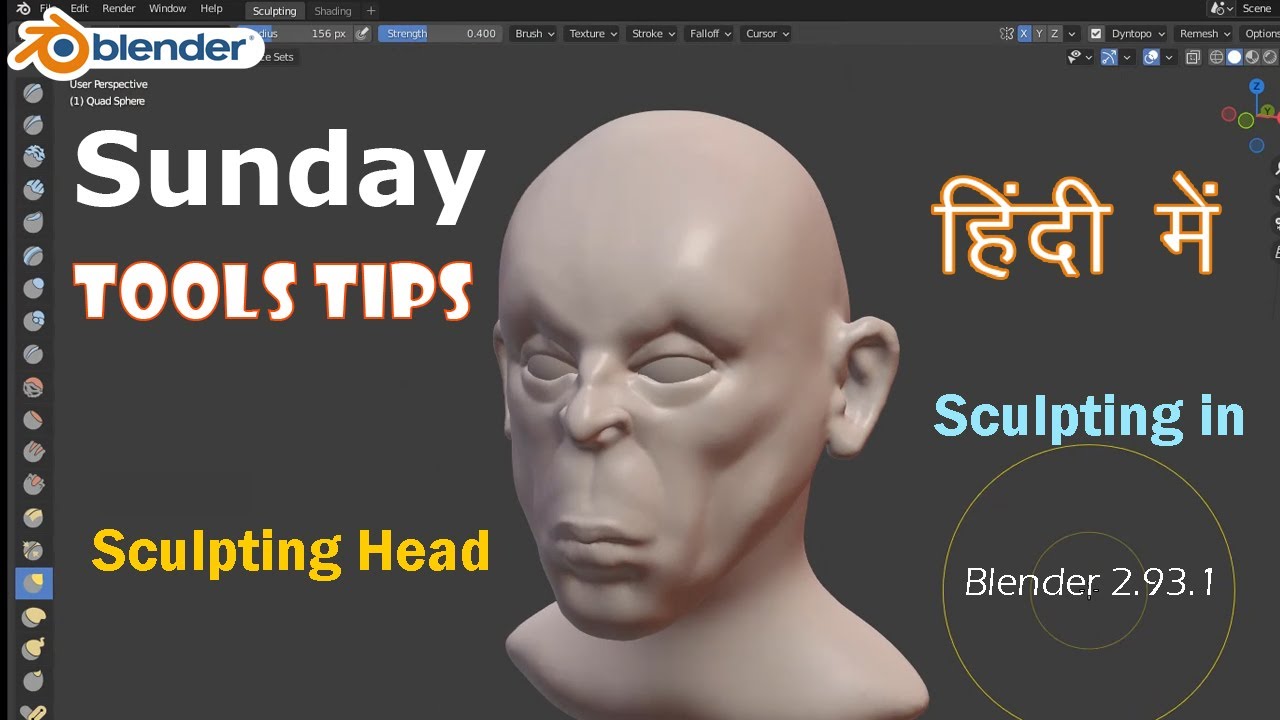Image resolution: width=1280 pixels, height=720 pixels.
Task: Open the Render menu
Action: point(118,8)
